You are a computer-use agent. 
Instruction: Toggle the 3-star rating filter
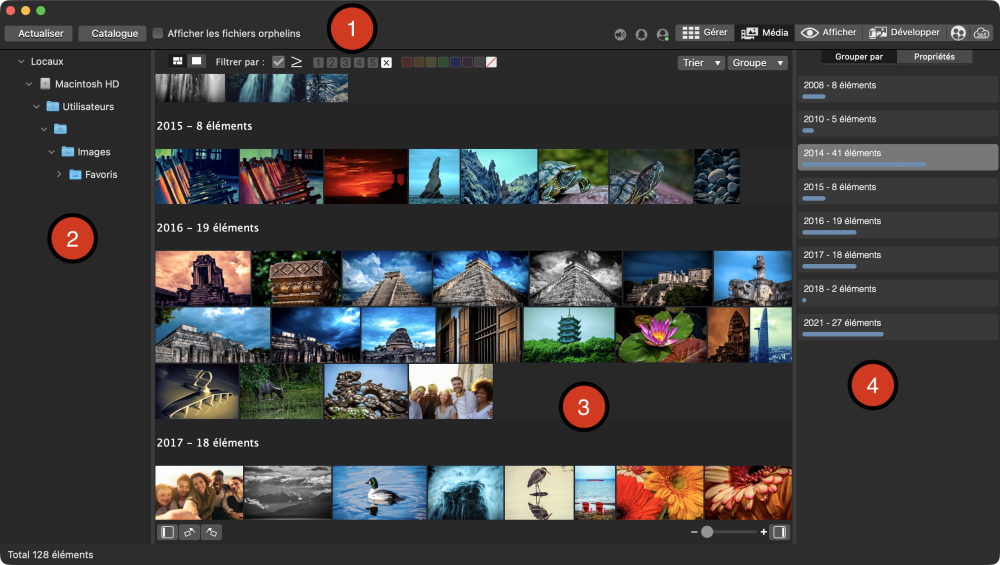point(345,63)
